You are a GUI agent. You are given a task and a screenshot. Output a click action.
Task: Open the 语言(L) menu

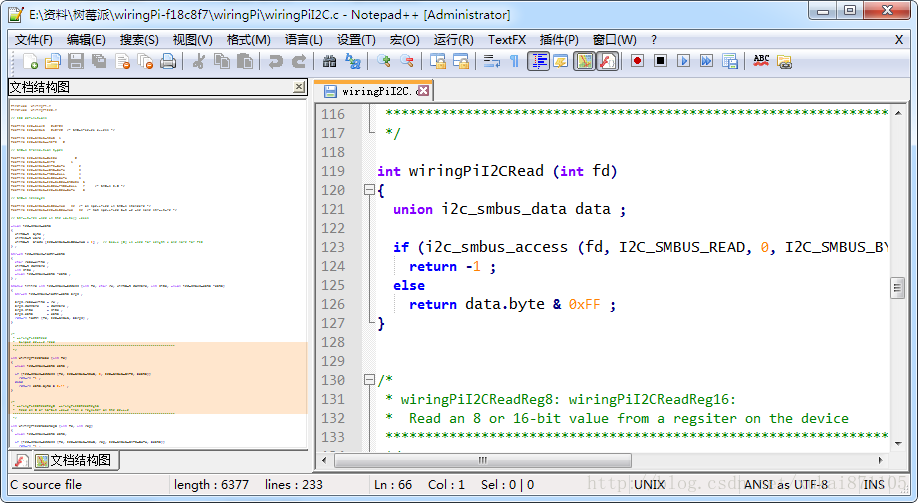[x=303, y=39]
